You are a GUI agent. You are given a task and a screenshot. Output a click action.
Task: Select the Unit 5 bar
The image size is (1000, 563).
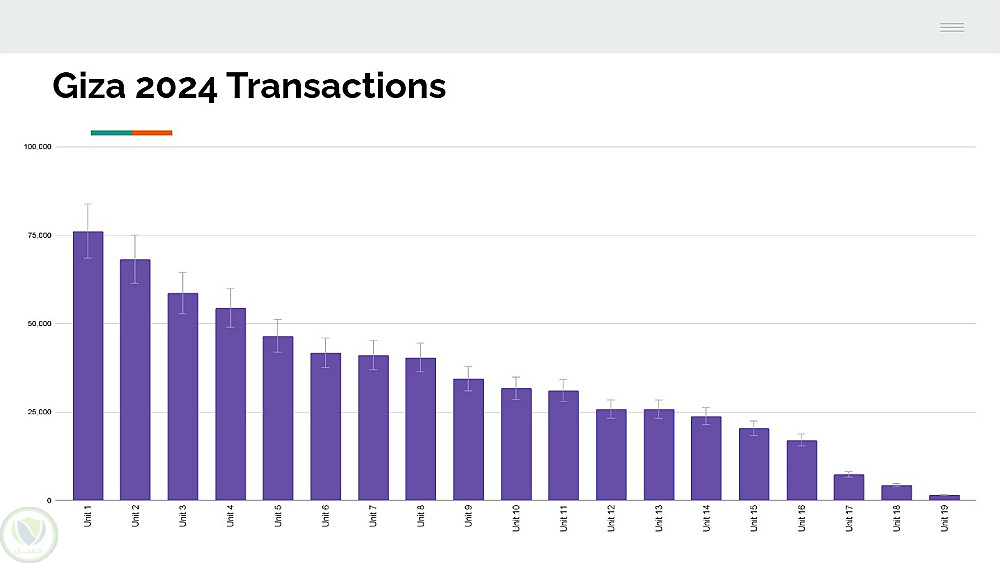[x=278, y=418]
